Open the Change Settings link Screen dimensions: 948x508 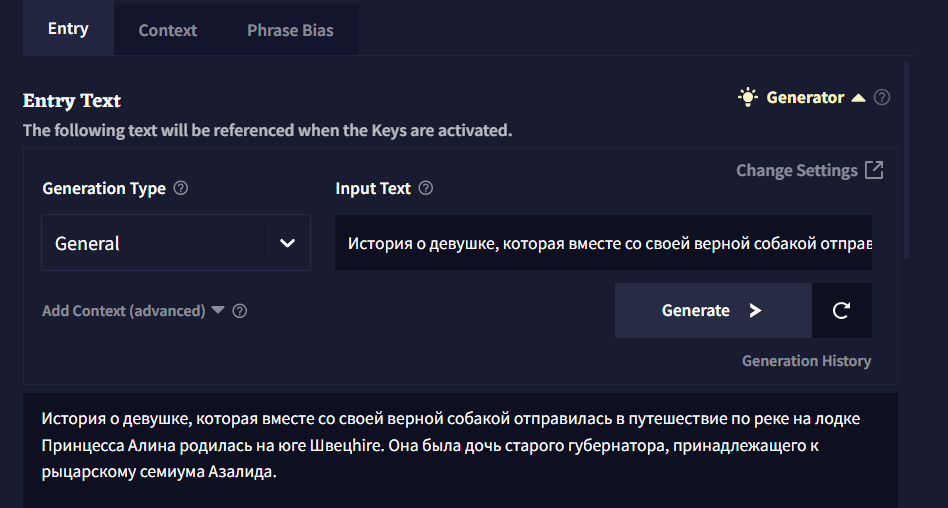[797, 170]
